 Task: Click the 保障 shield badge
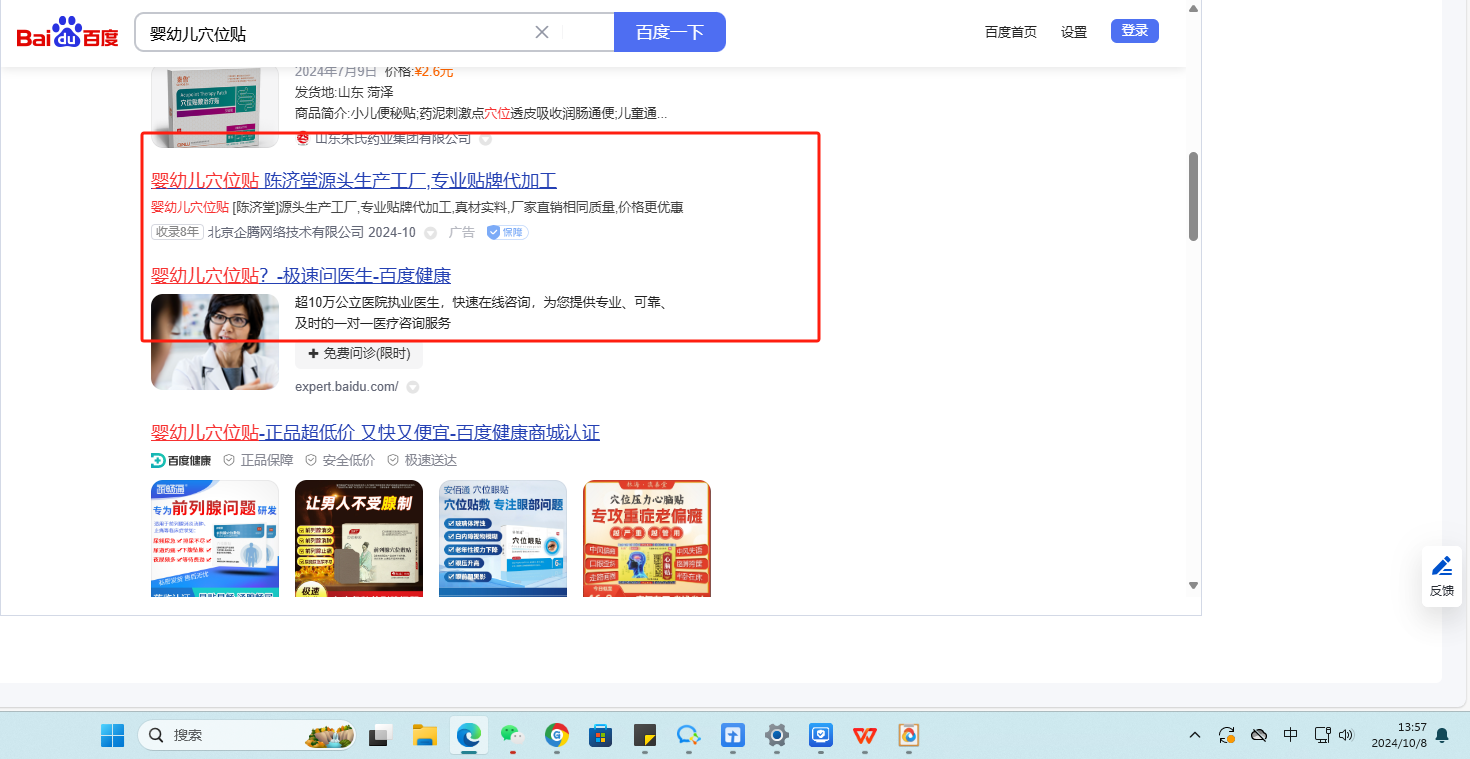pyautogui.click(x=507, y=232)
